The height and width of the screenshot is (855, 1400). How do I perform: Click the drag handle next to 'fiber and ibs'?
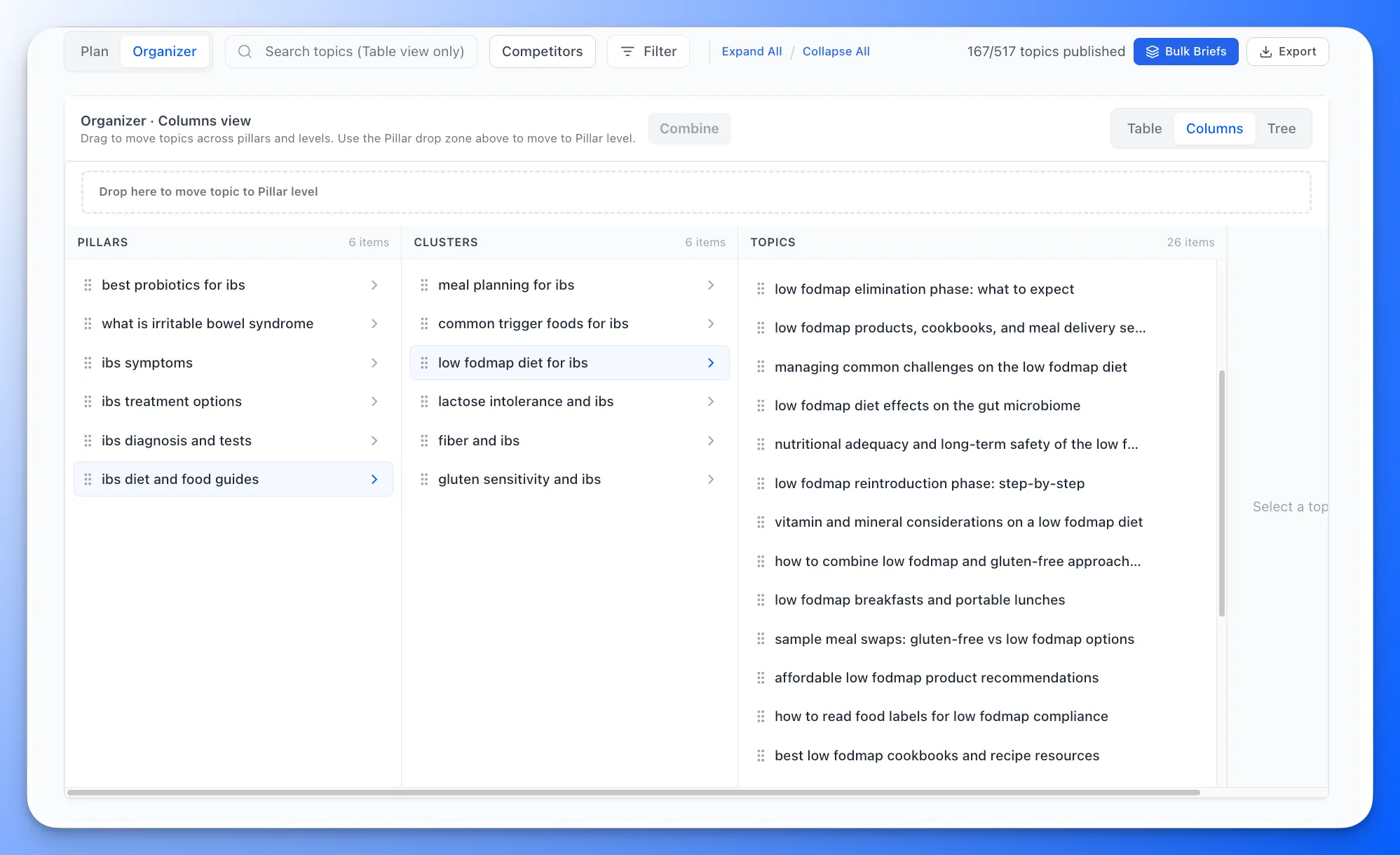[424, 440]
